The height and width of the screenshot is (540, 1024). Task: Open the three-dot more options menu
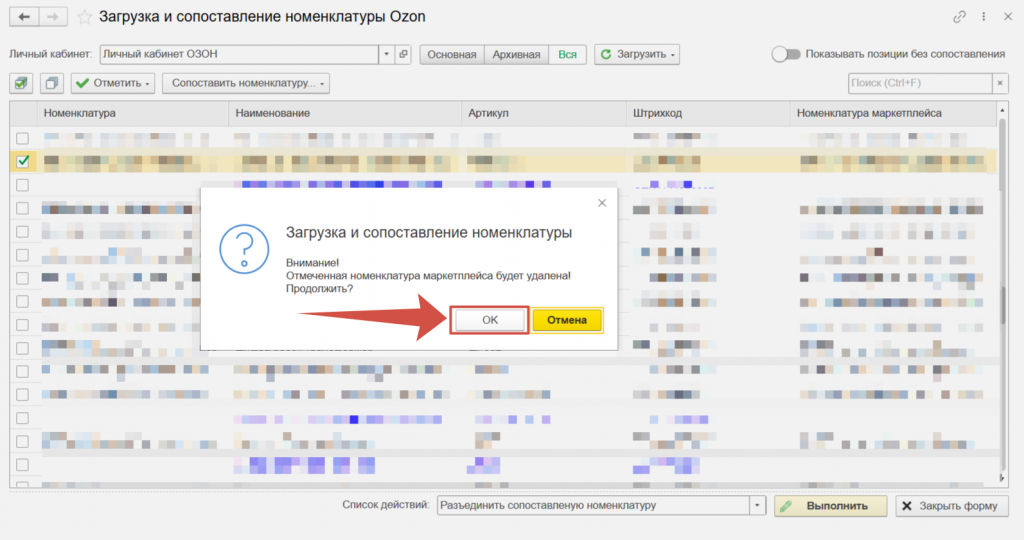tap(984, 17)
